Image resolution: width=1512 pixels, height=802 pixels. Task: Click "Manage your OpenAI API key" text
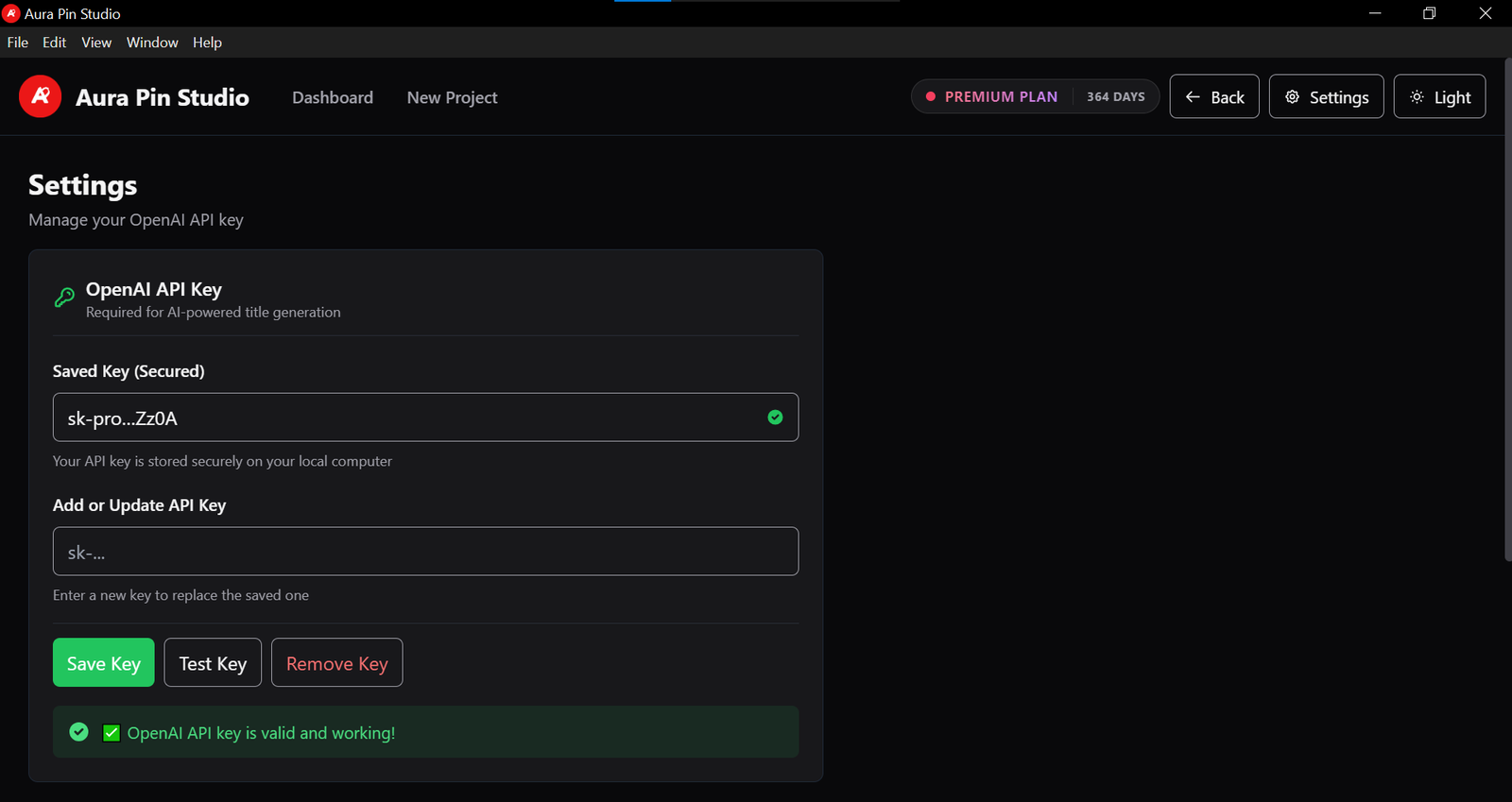click(x=136, y=220)
